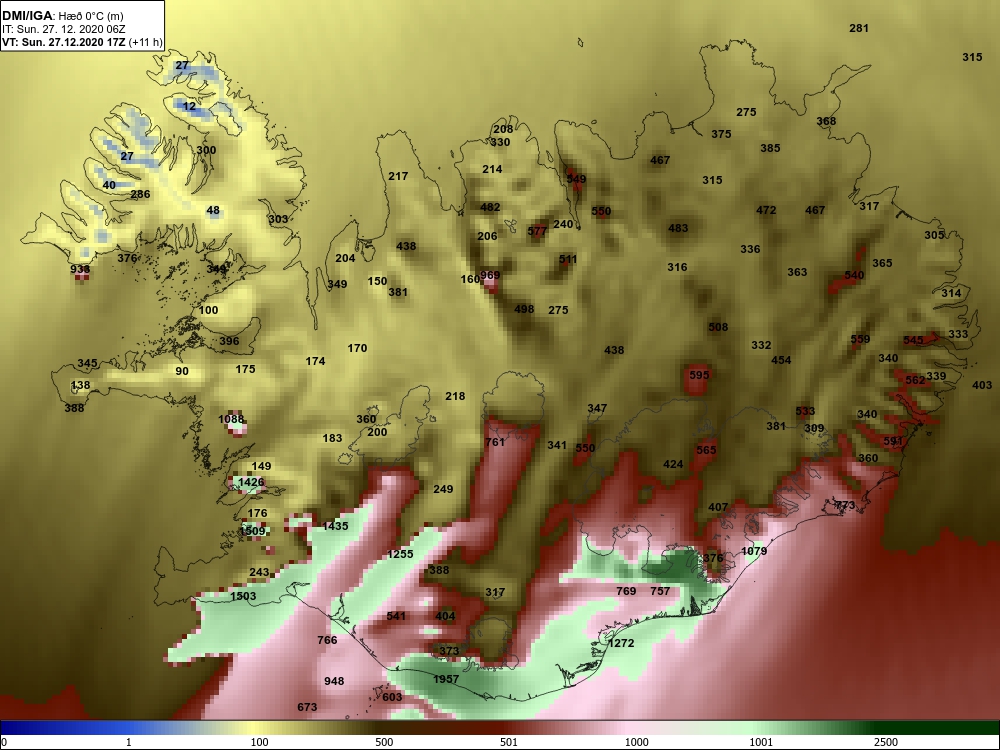
Task: Click the map value 40
Action: [x=109, y=186]
